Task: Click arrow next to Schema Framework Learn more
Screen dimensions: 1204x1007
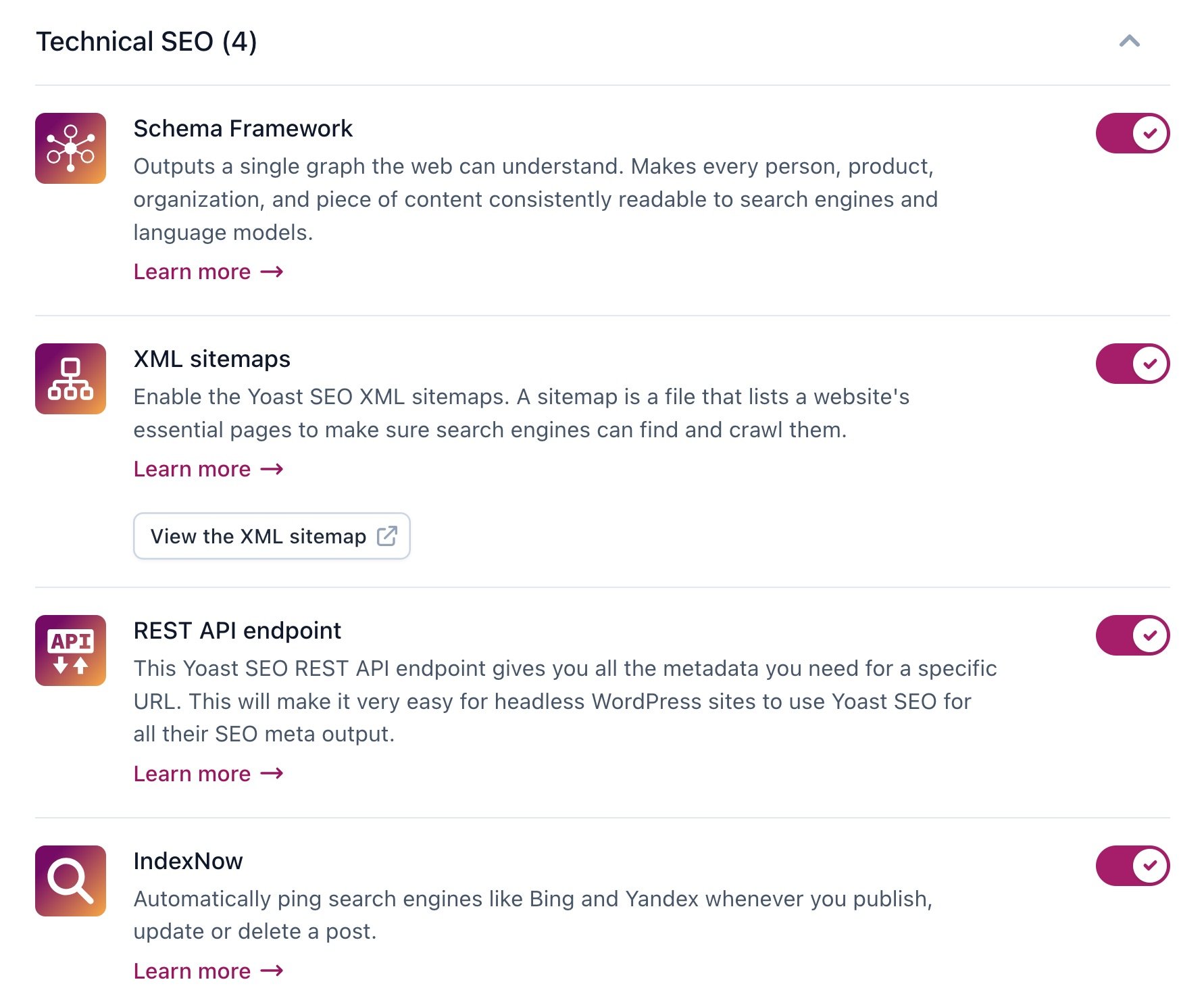Action: point(272,272)
